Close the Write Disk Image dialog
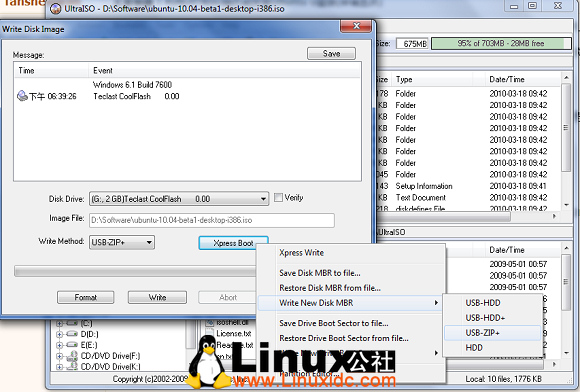Screen dimensions: 580x392 tap(356, 26)
